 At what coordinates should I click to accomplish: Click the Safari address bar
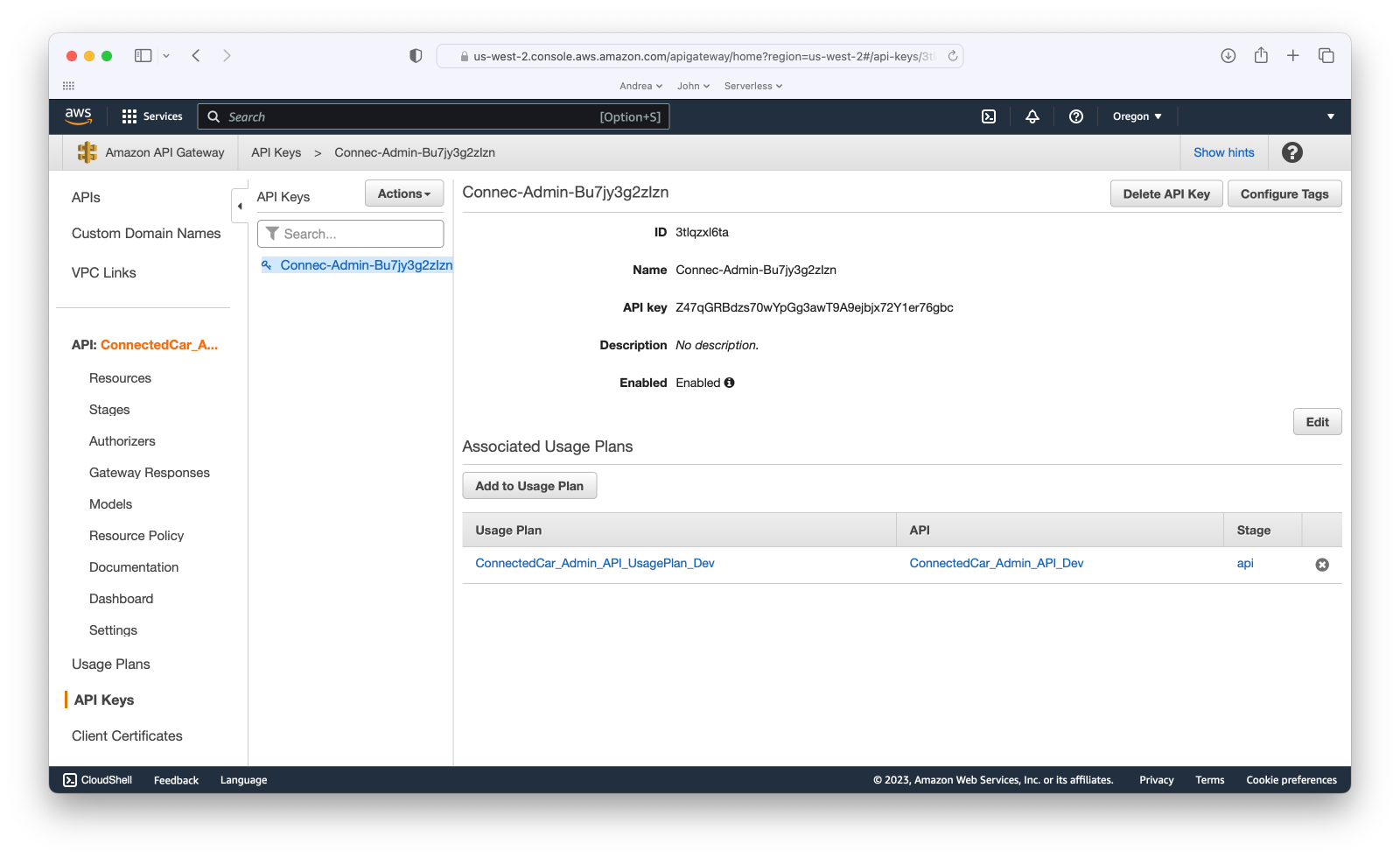click(x=700, y=56)
